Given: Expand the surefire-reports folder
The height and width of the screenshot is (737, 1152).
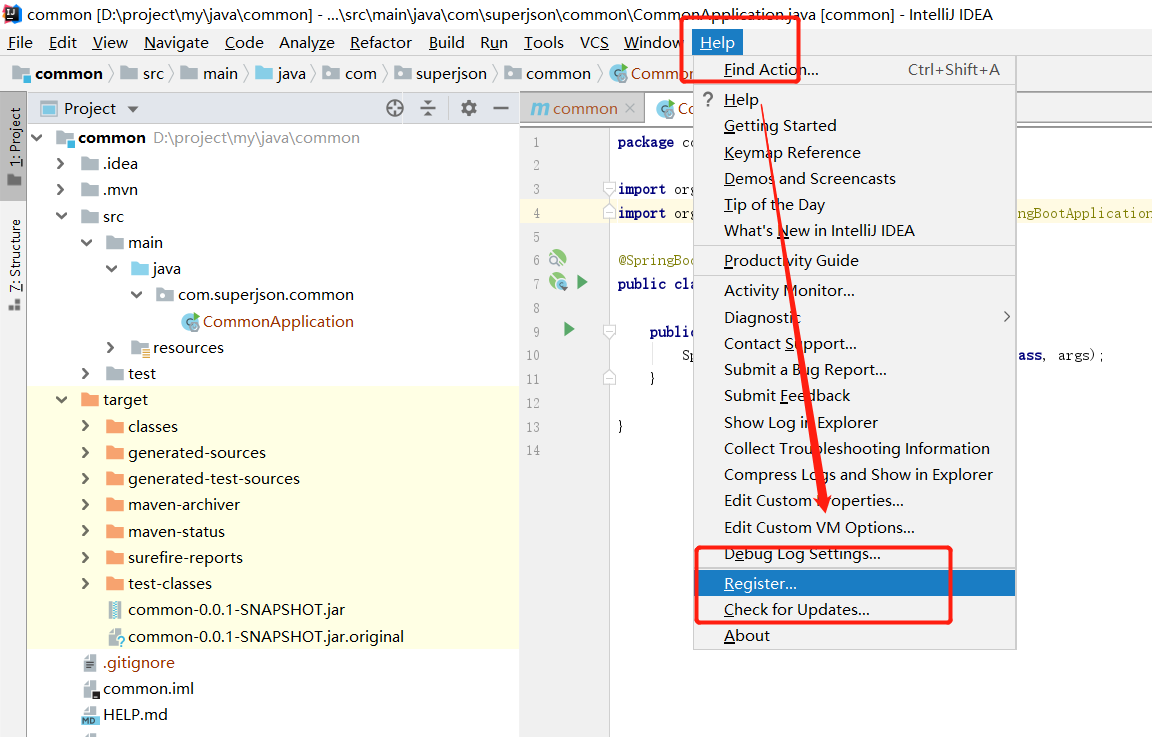Looking at the screenshot, I should click(86, 558).
